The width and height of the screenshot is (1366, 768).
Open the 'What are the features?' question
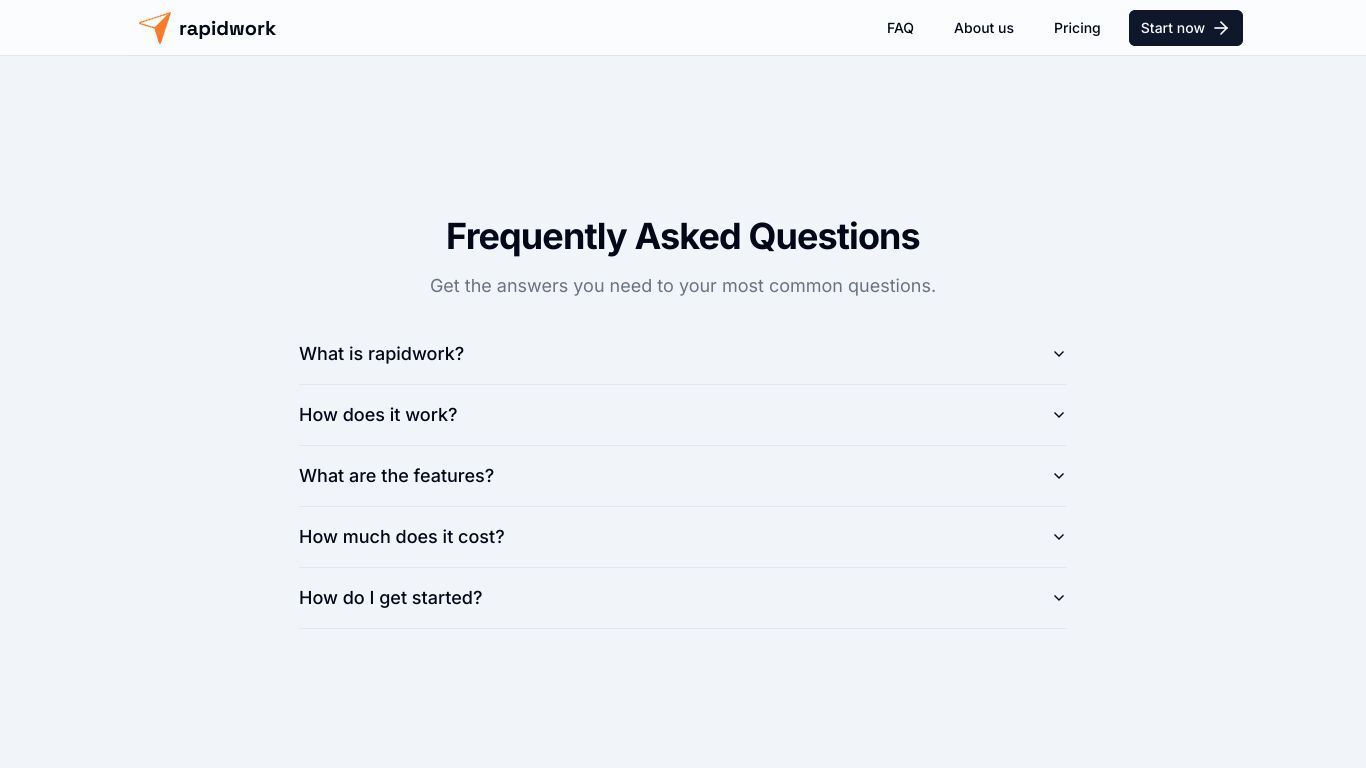[x=396, y=476]
